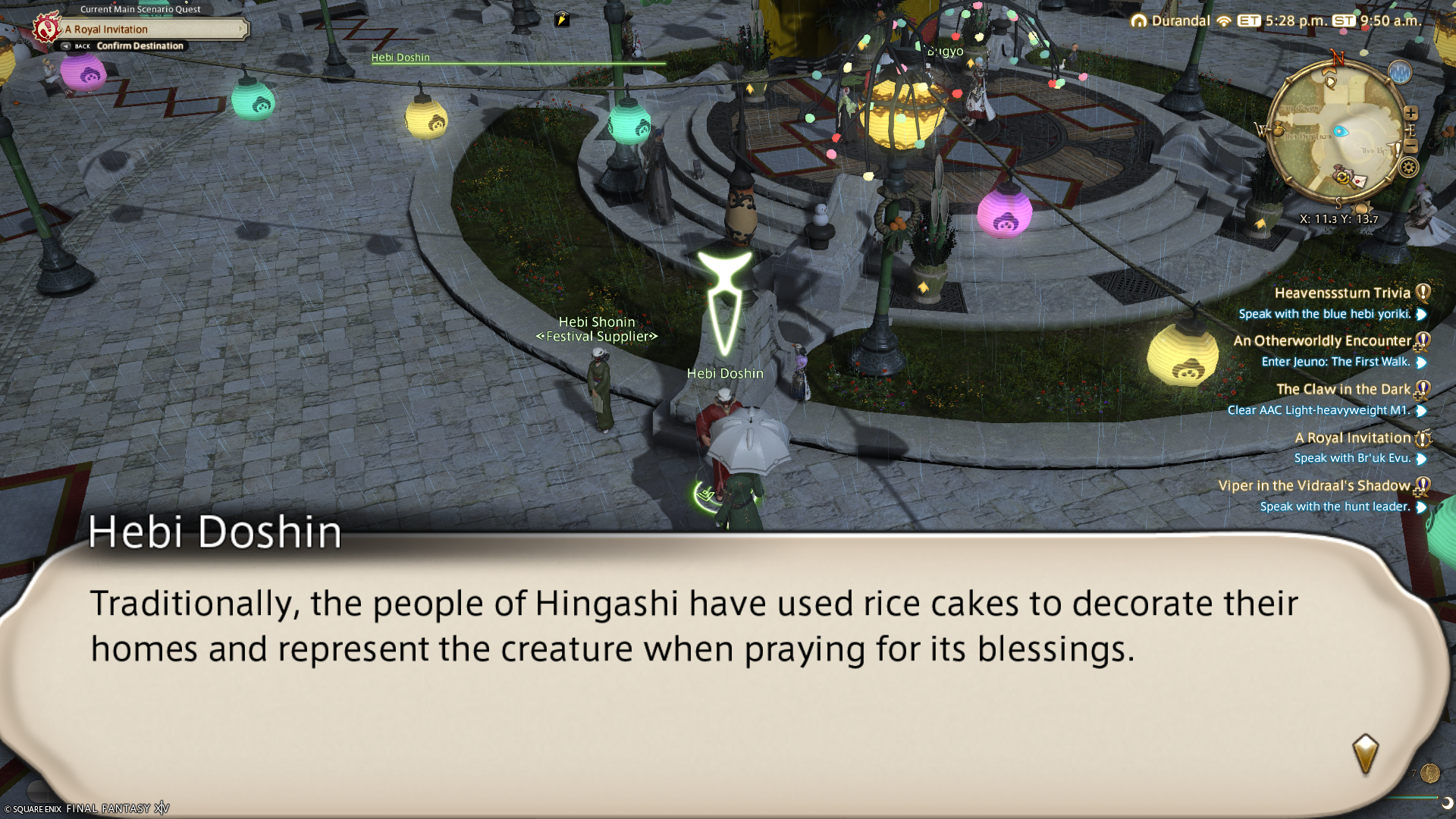Click Confirm Destination button
Viewport: 1456px width, 819px height.
(x=140, y=45)
